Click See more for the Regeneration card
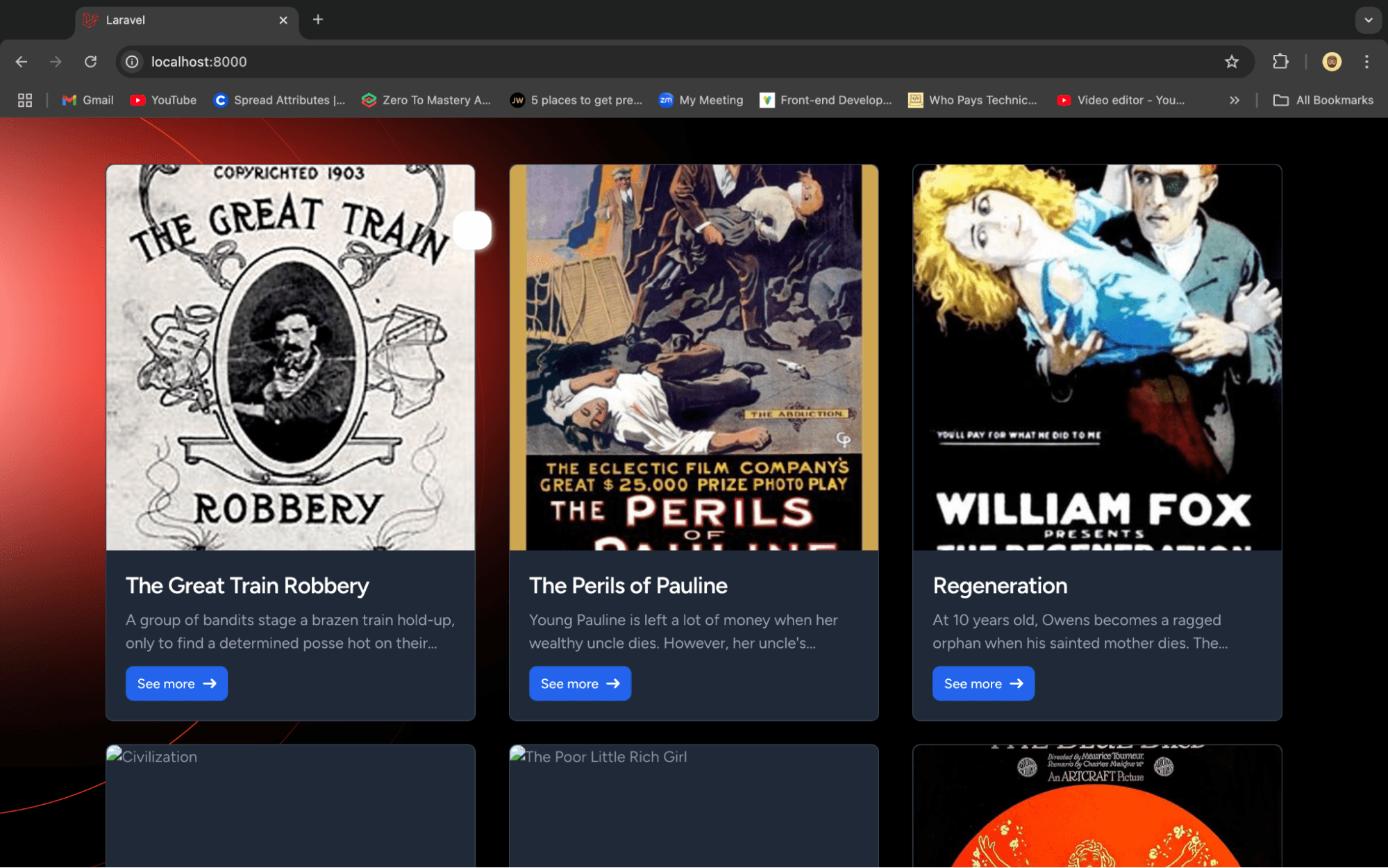Image resolution: width=1388 pixels, height=868 pixels. pyautogui.click(x=983, y=683)
